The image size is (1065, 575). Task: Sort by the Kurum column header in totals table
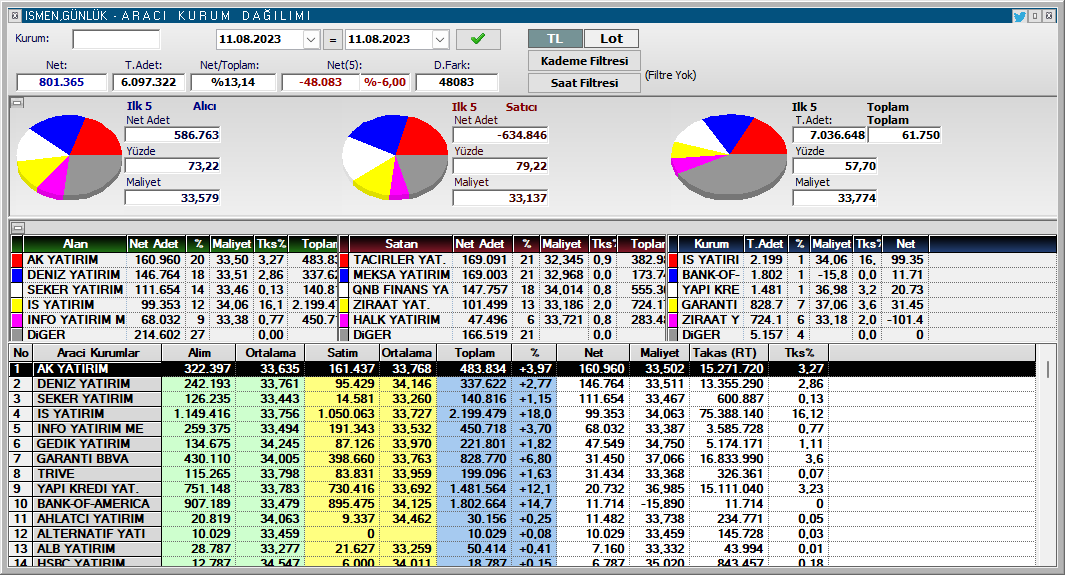click(x=711, y=244)
